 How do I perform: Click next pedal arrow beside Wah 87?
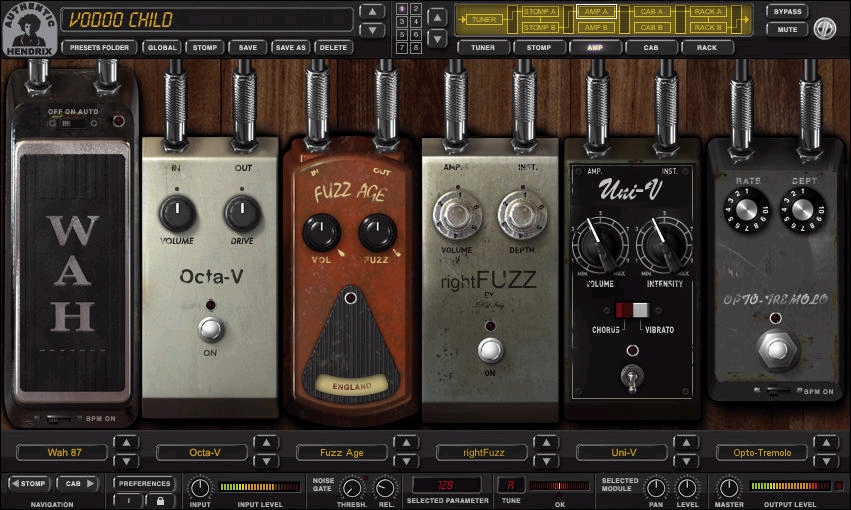[x=126, y=461]
